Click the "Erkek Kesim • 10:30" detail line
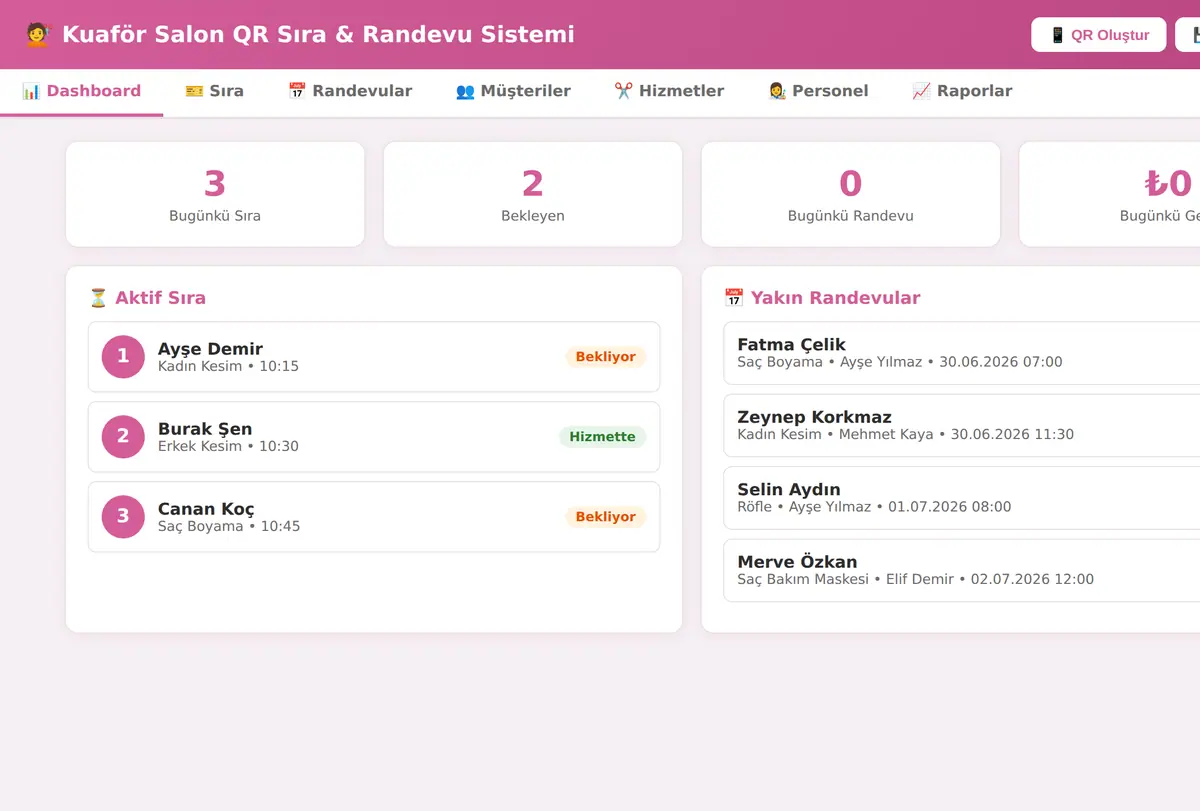 (x=228, y=446)
